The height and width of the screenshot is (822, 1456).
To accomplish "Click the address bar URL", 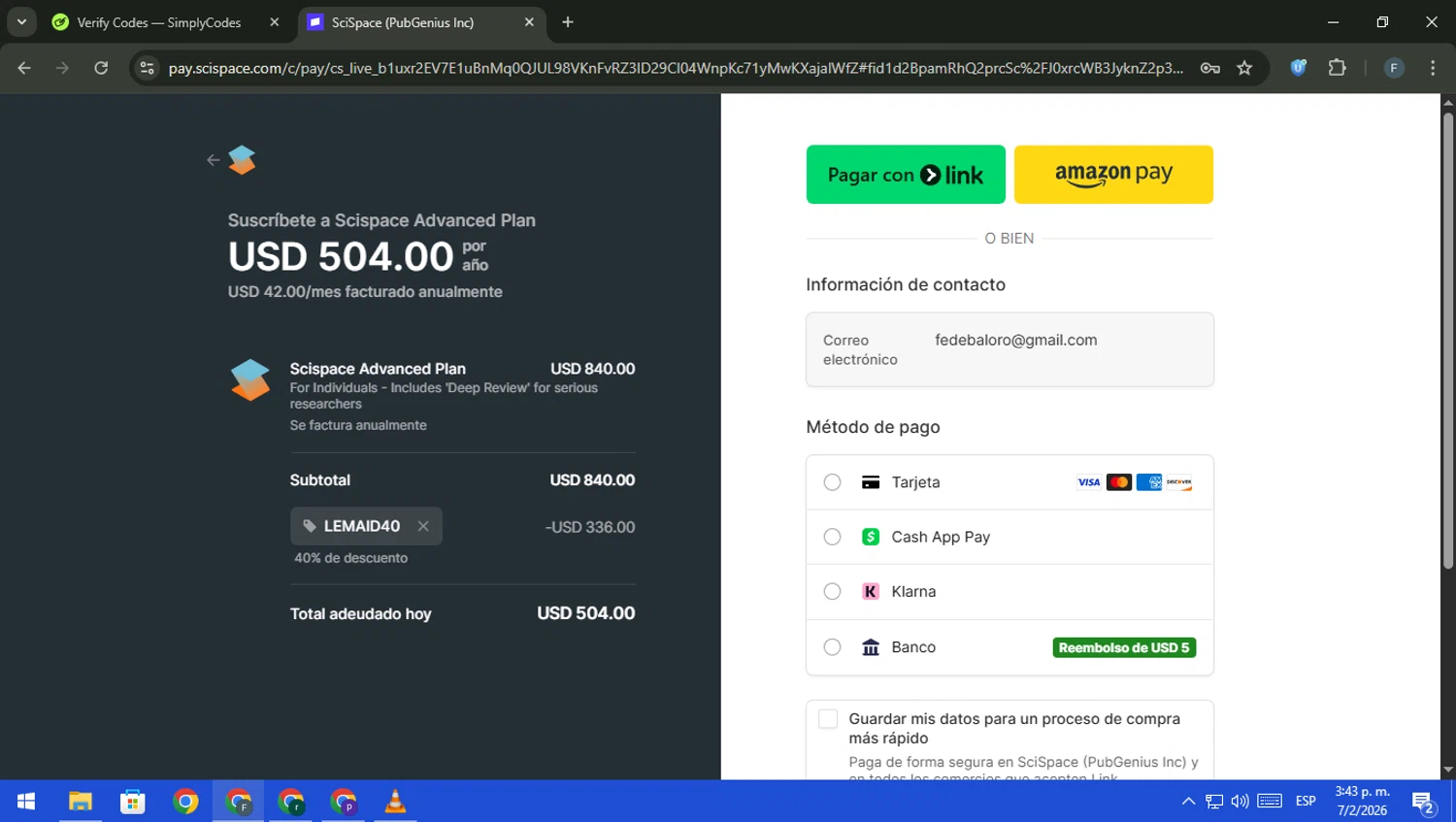I will click(676, 68).
